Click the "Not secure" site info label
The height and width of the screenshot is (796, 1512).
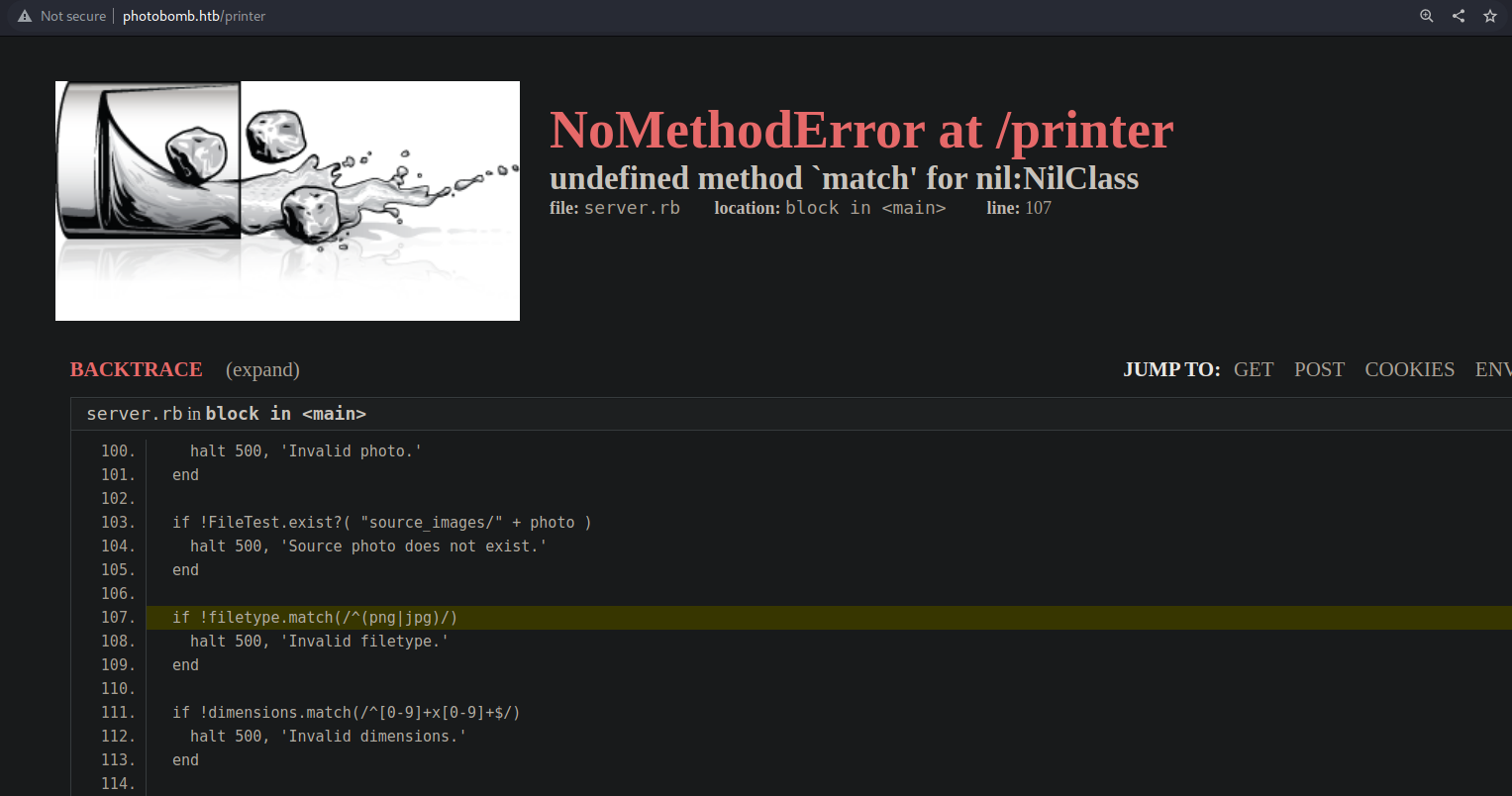tap(72, 16)
